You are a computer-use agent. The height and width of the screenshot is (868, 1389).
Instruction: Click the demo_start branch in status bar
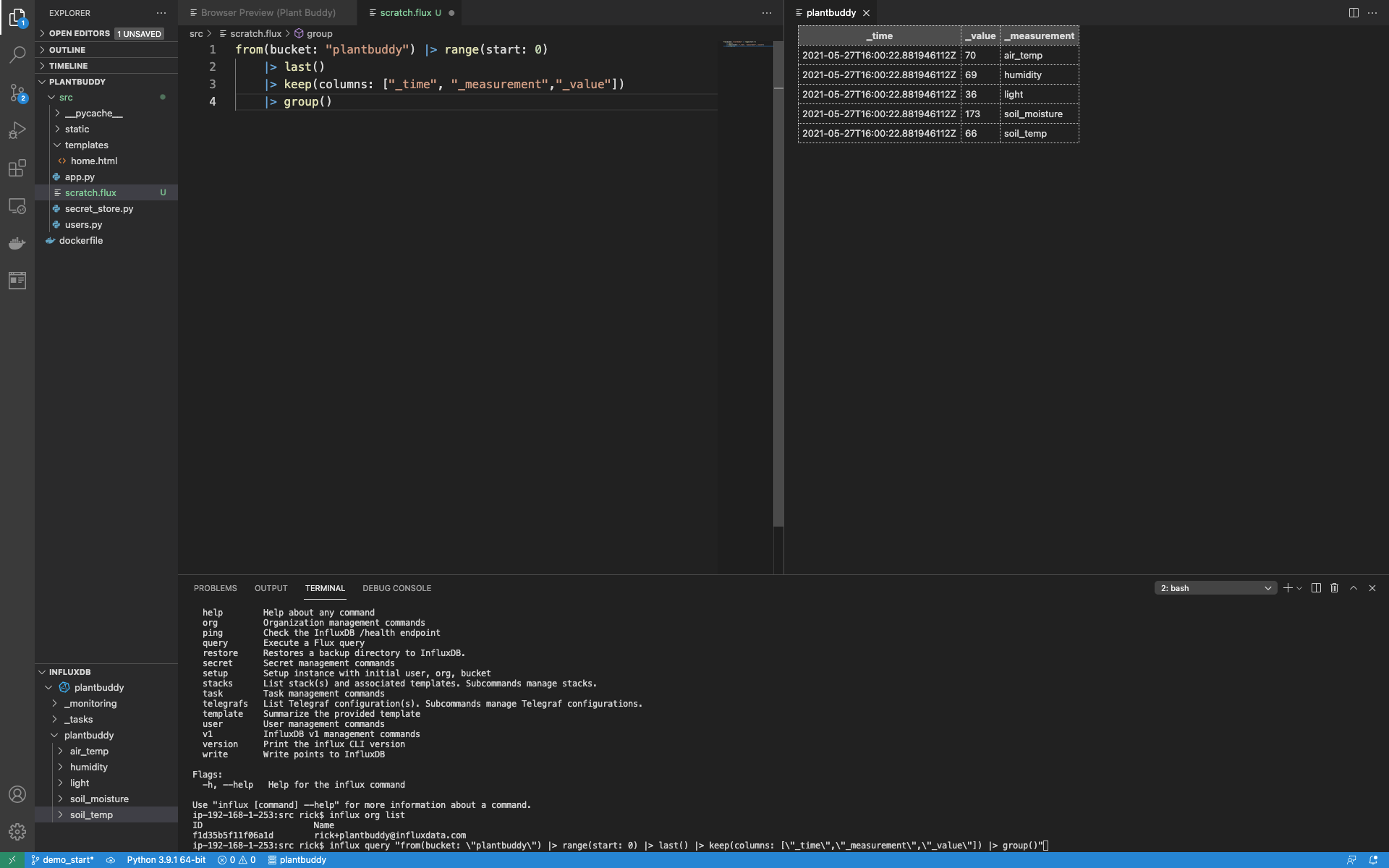click(62, 860)
